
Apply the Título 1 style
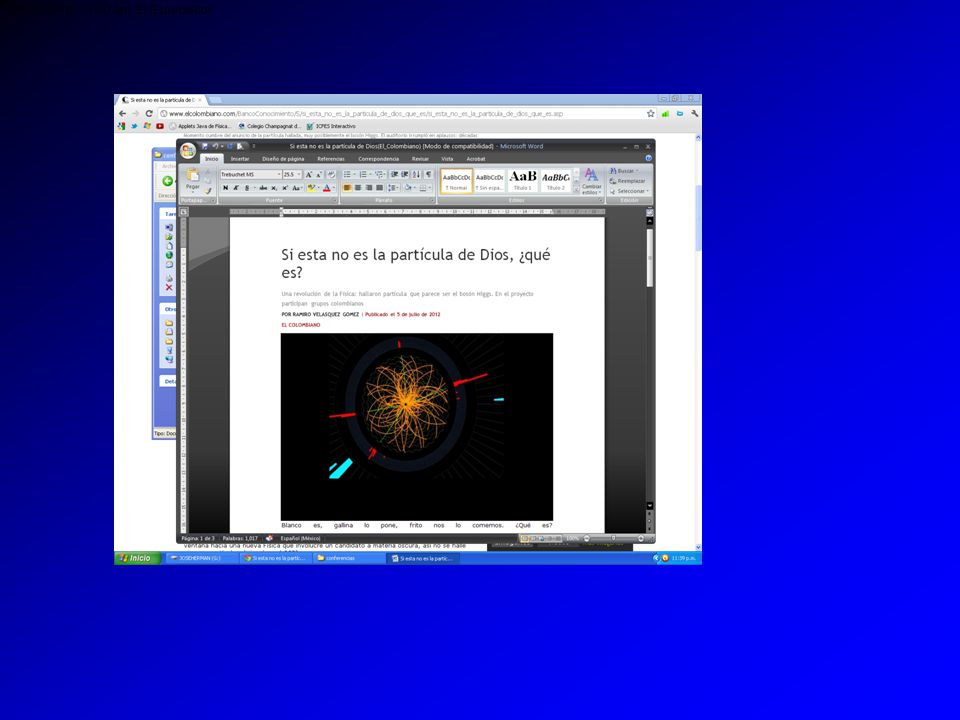522,181
